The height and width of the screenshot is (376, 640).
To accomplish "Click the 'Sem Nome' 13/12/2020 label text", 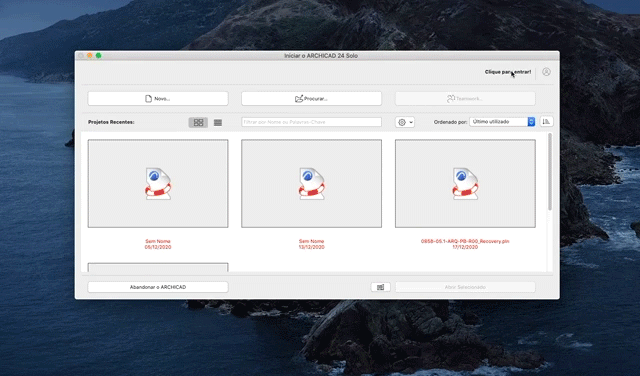I will [x=311, y=244].
